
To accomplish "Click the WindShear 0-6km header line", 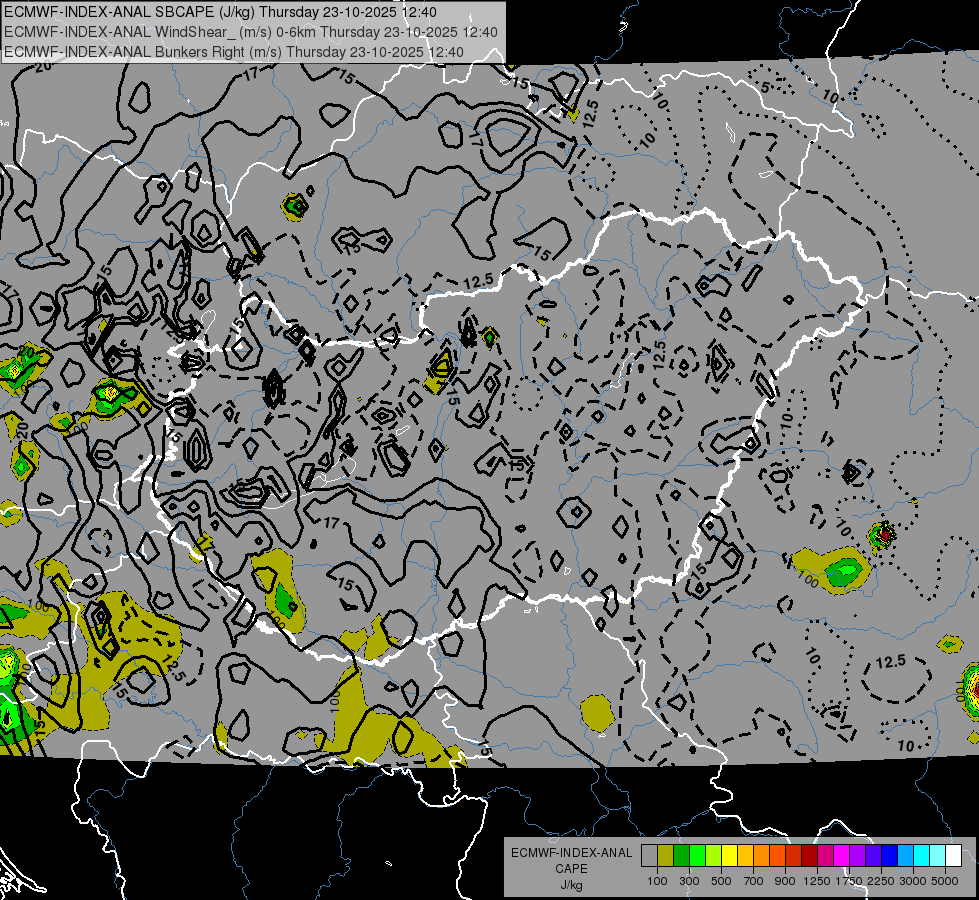I will click(250, 32).
